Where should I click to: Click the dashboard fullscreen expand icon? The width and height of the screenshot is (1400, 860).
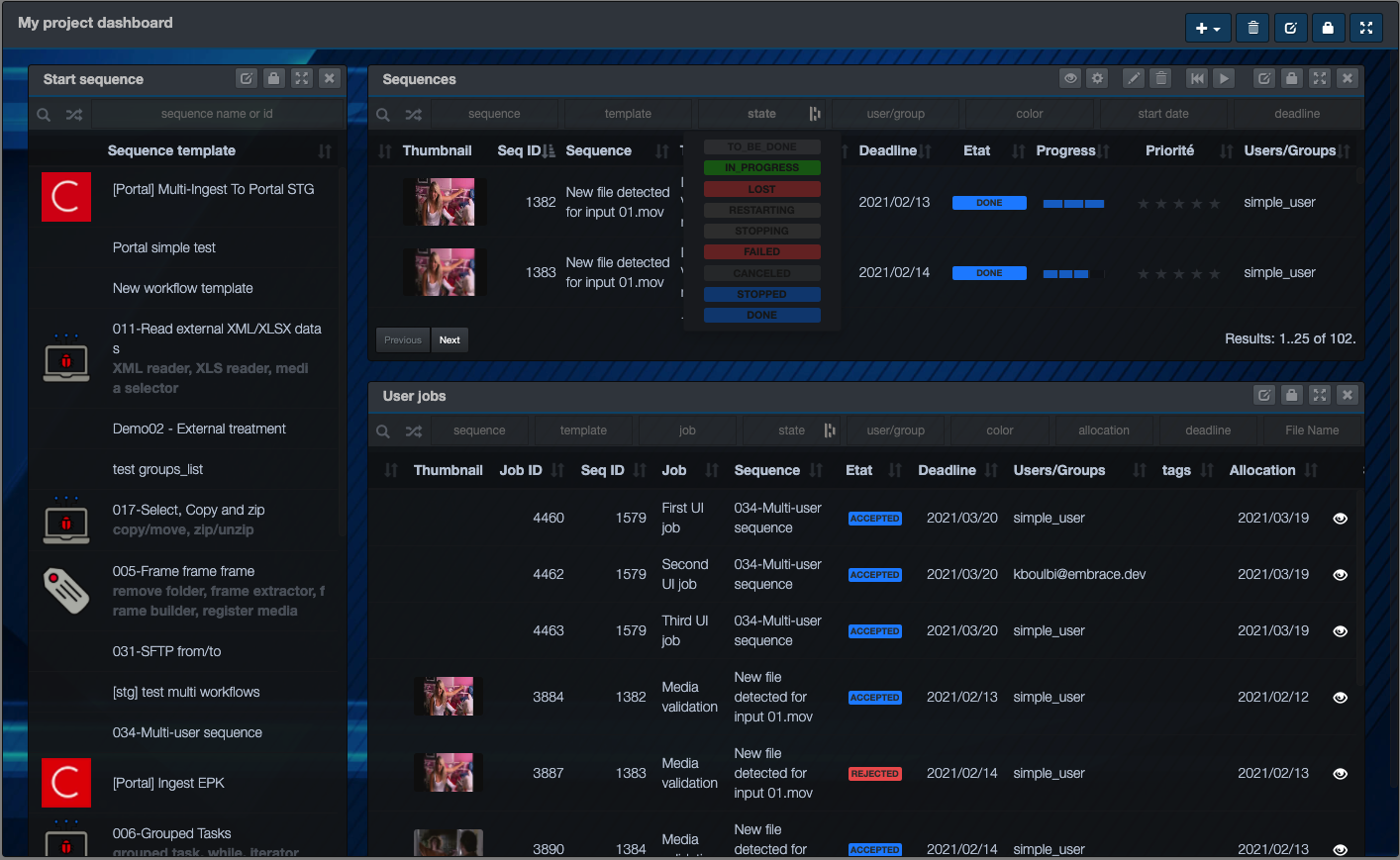pyautogui.click(x=1366, y=28)
